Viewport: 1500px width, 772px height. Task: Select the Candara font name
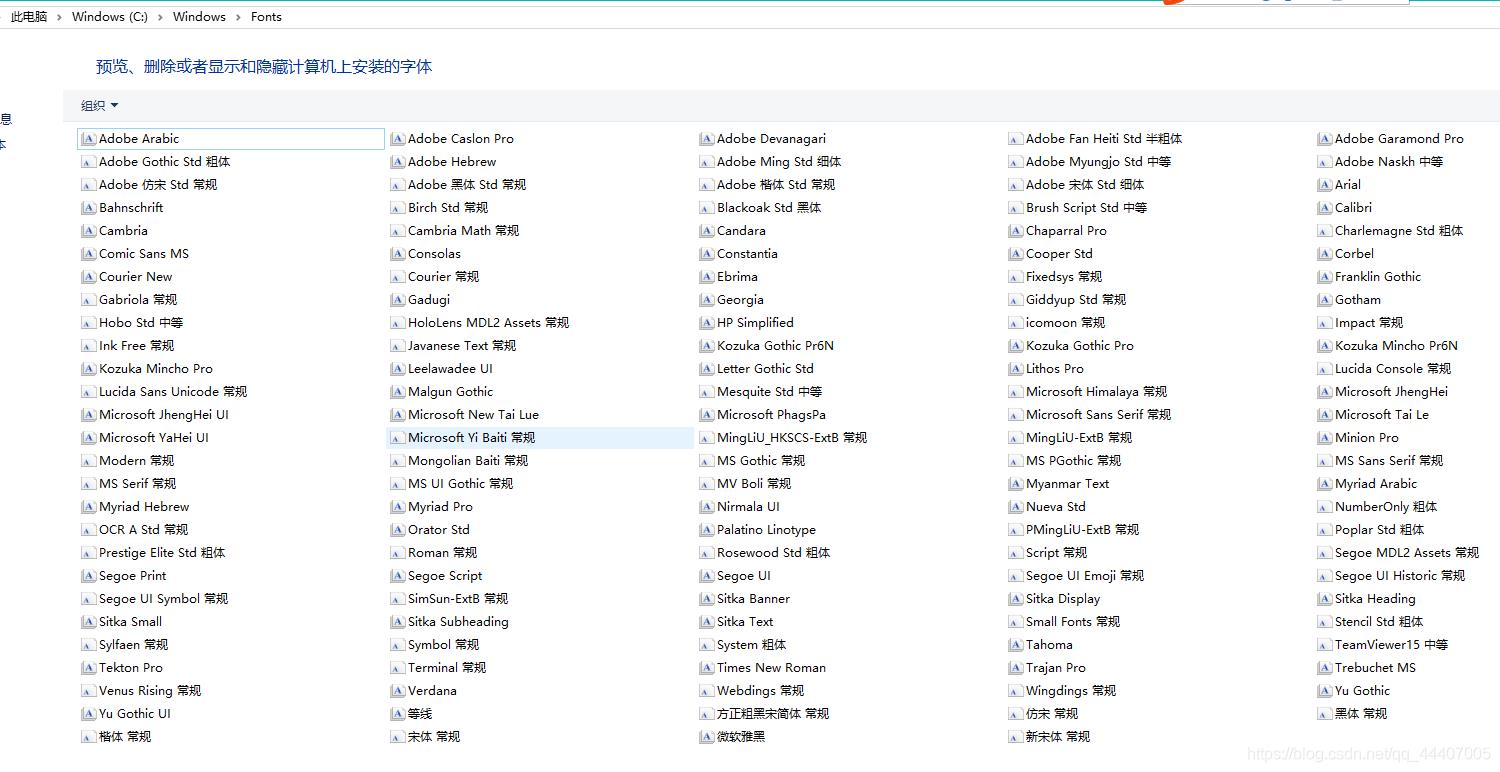(x=741, y=231)
